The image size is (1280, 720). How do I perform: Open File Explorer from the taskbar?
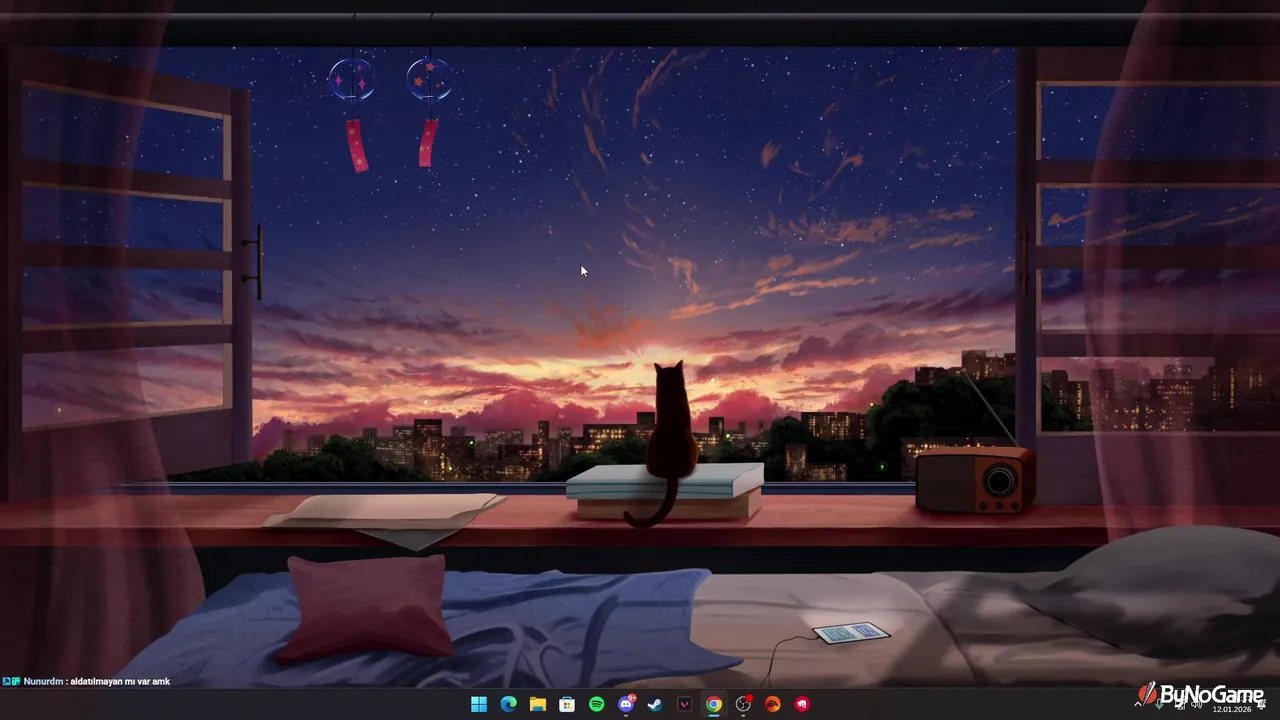click(x=537, y=704)
